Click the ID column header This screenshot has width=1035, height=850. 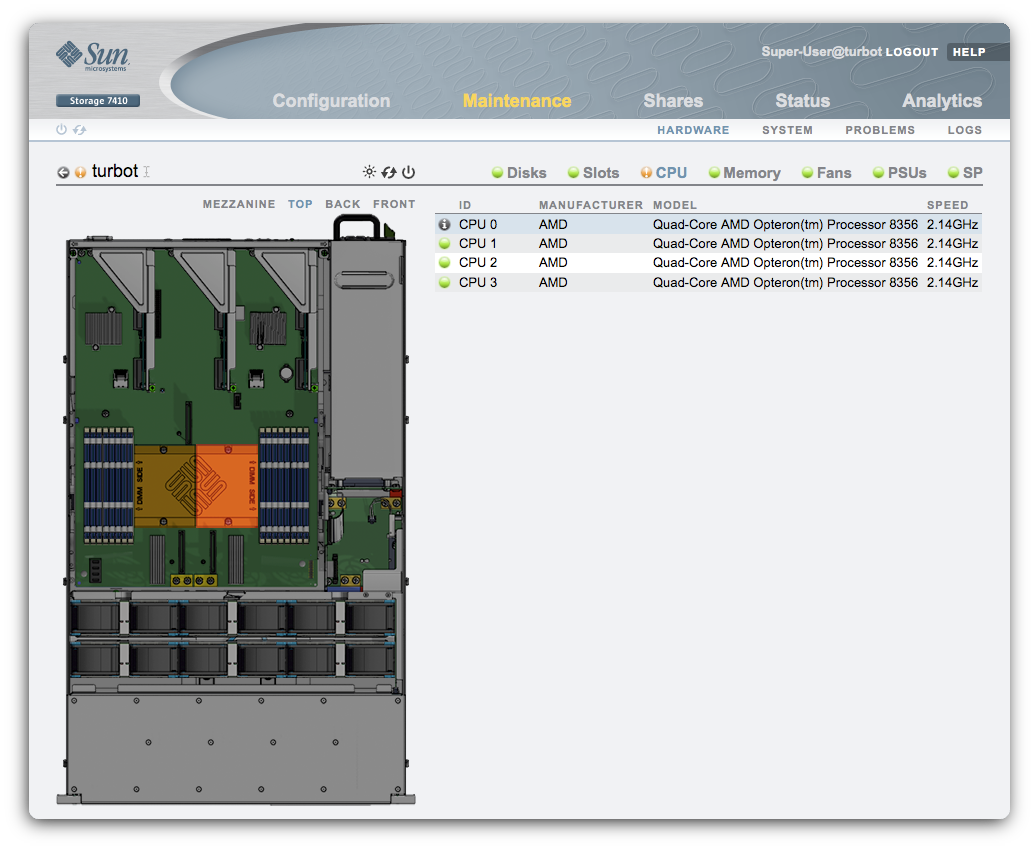pyautogui.click(x=465, y=205)
